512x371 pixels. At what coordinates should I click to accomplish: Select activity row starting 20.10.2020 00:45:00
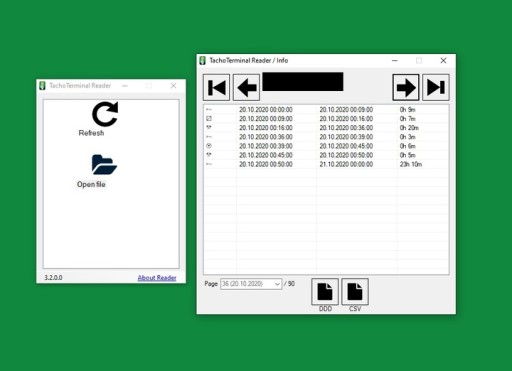[x=326, y=155]
